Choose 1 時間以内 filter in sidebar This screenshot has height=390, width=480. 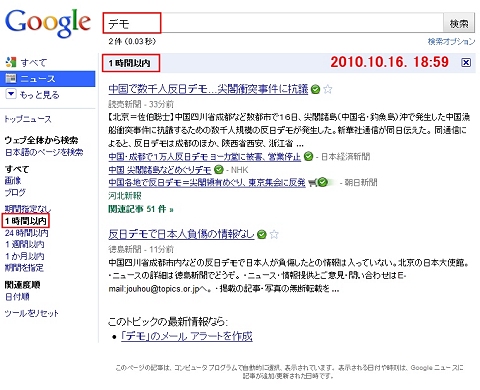26,221
